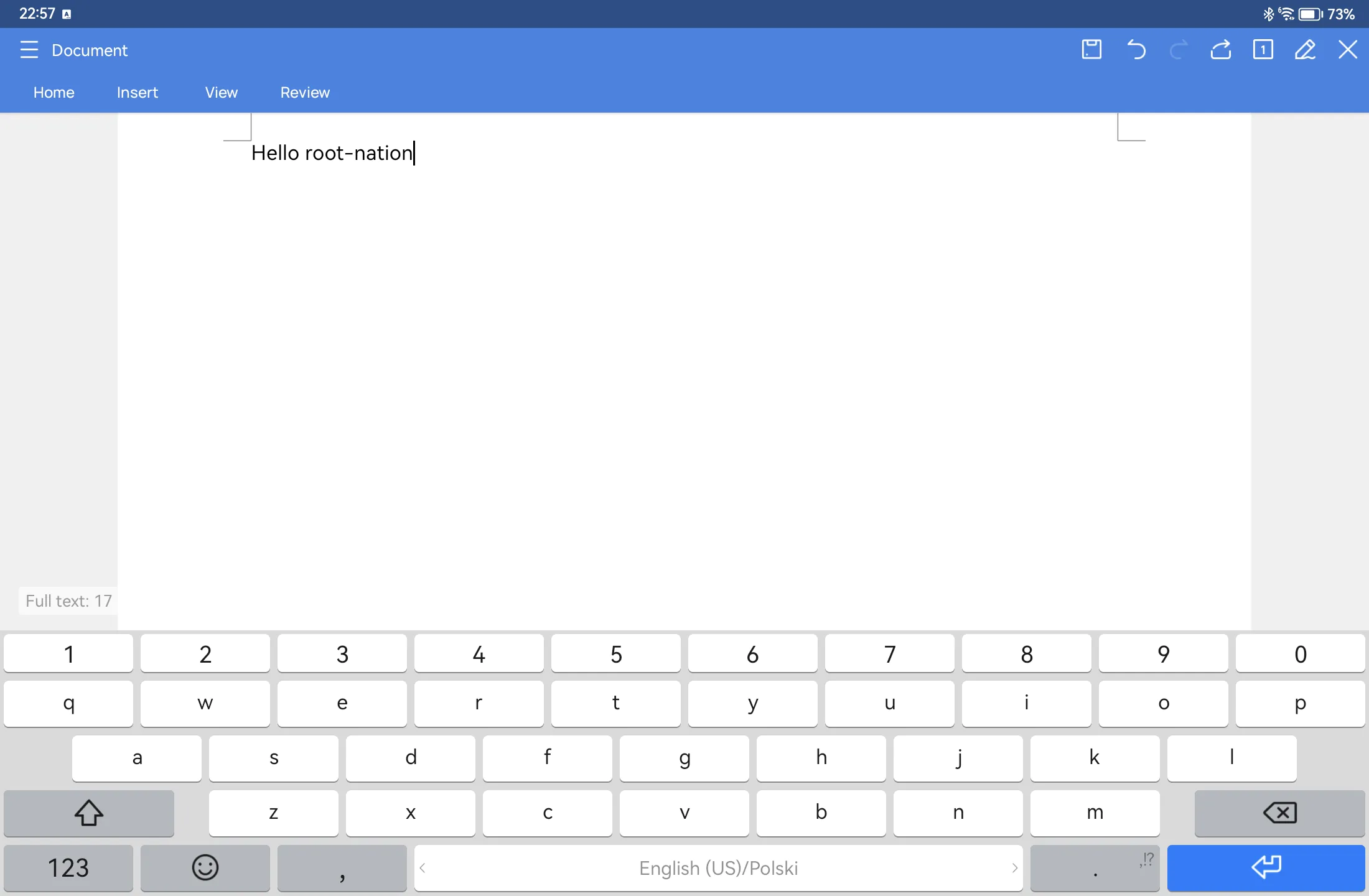Open the emoji keyboard
1369x896 pixels.
(205, 867)
